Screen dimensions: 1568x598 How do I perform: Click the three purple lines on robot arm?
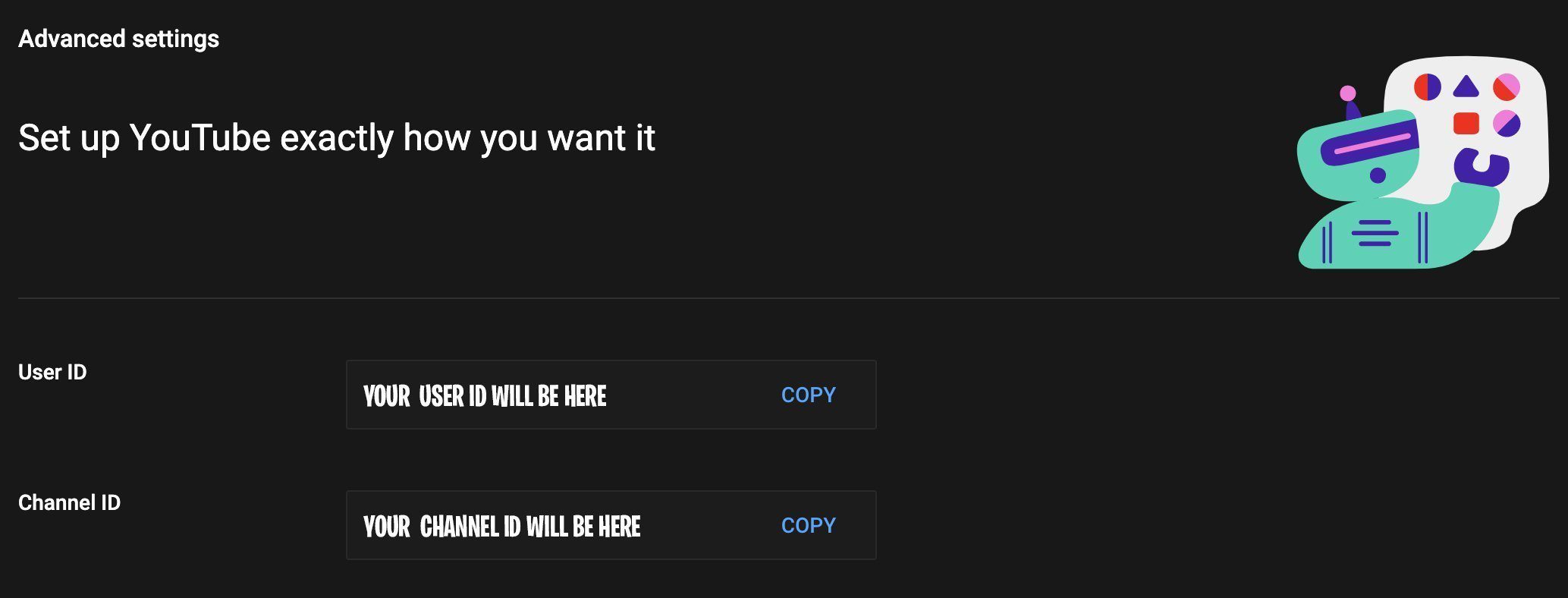click(1374, 233)
